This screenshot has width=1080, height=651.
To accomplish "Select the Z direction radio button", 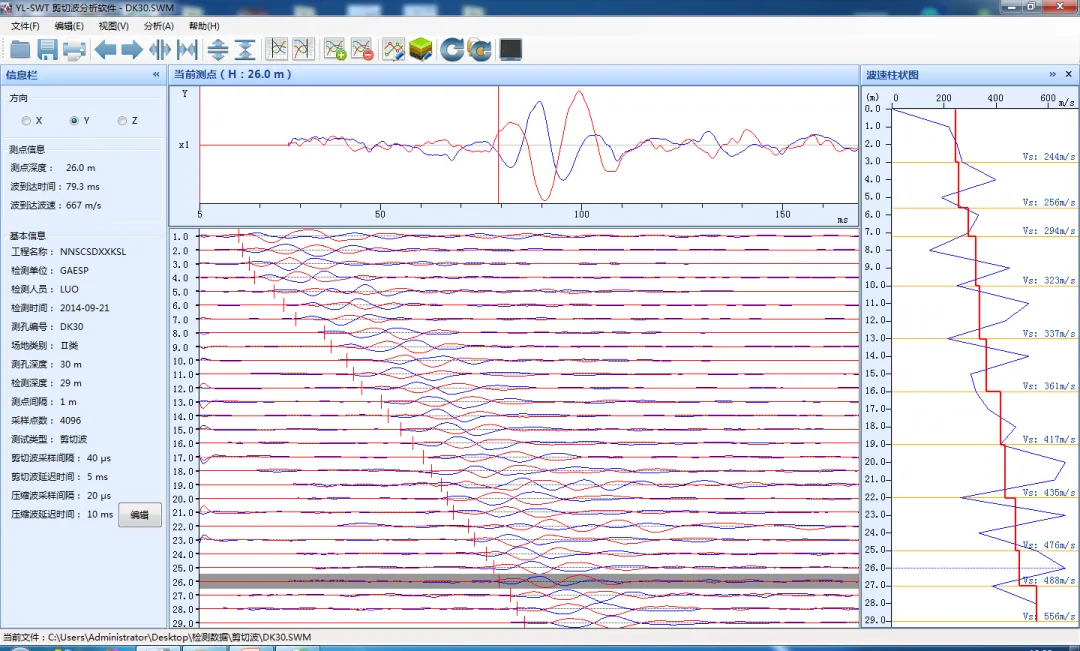I will (122, 121).
